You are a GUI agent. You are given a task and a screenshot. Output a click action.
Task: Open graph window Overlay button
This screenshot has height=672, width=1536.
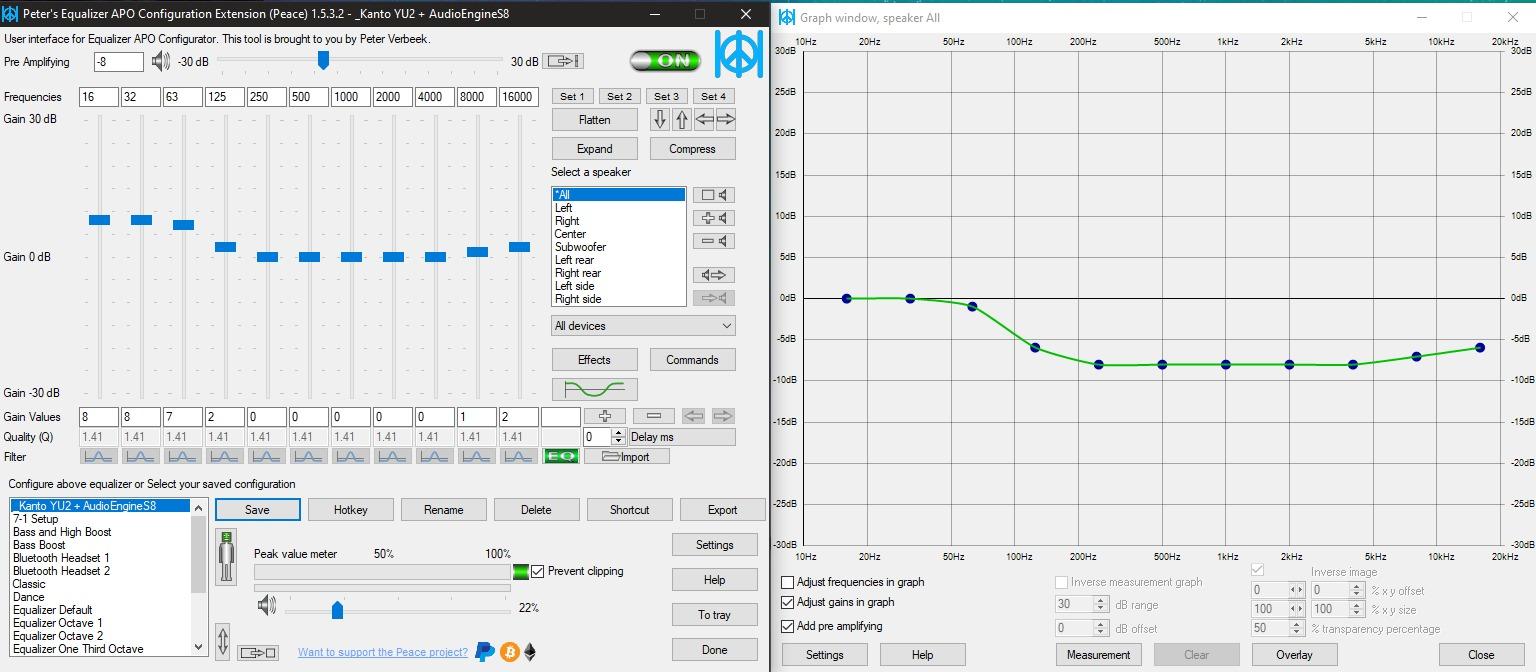tap(1294, 655)
